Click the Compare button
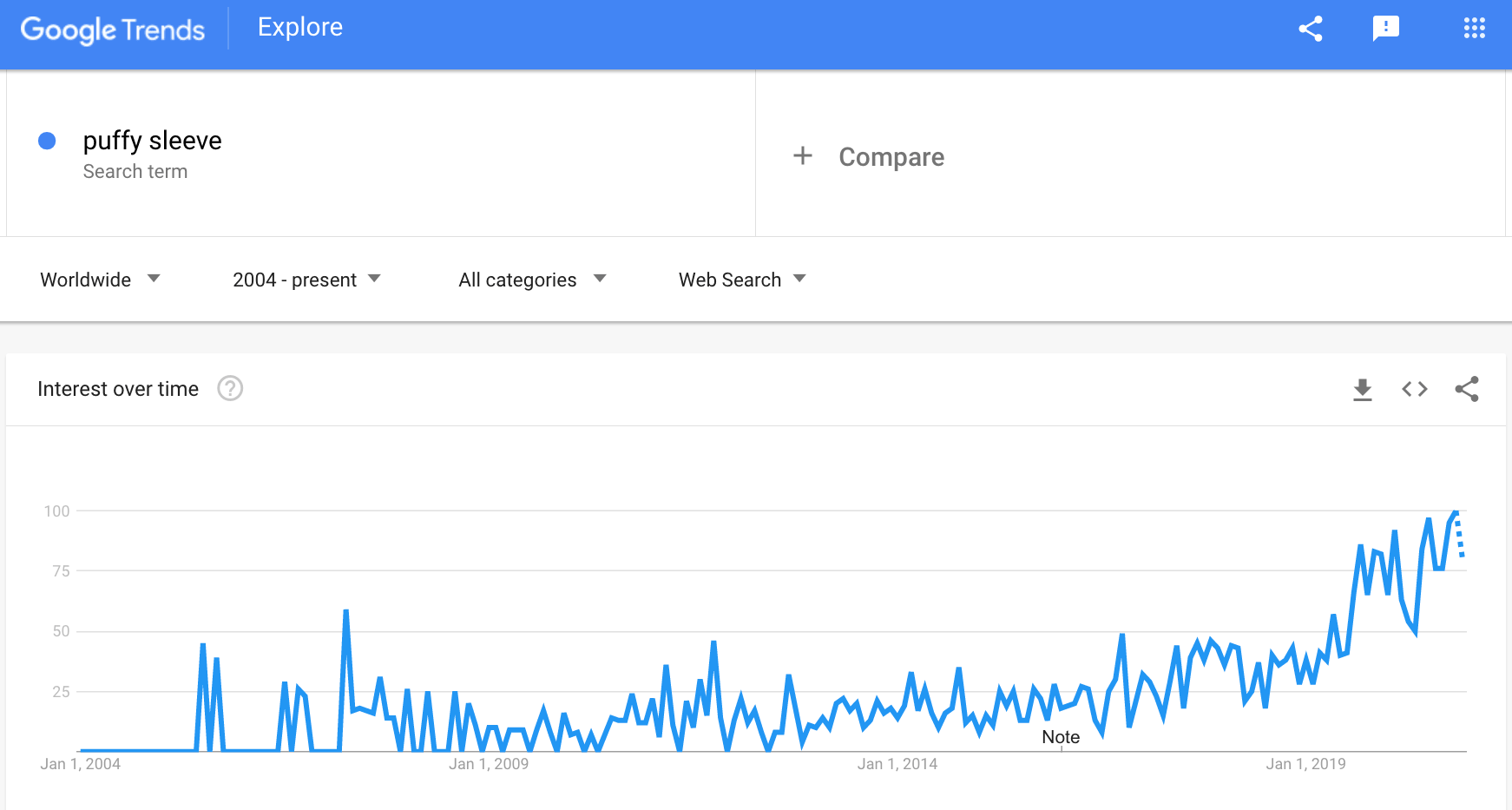Viewport: 1512px width, 810px height. 869,156
